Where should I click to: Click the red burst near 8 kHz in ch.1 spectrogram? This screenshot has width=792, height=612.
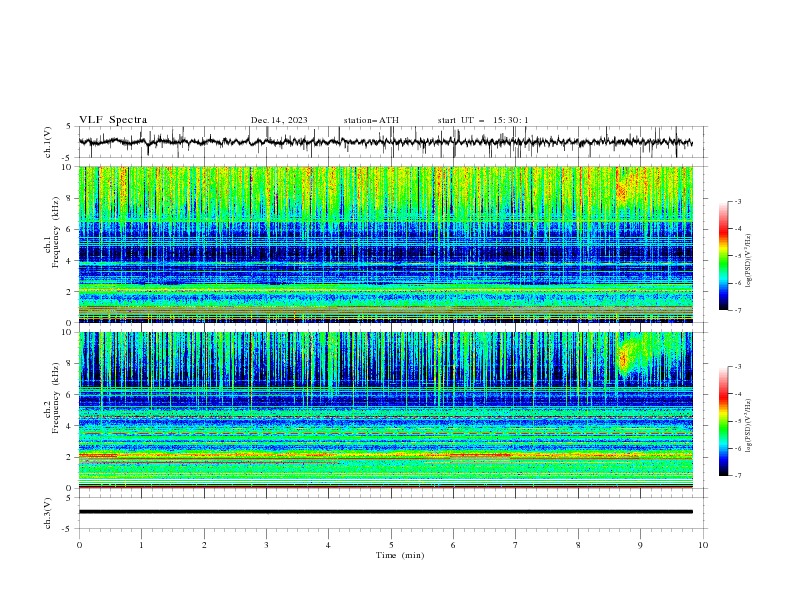click(x=621, y=192)
